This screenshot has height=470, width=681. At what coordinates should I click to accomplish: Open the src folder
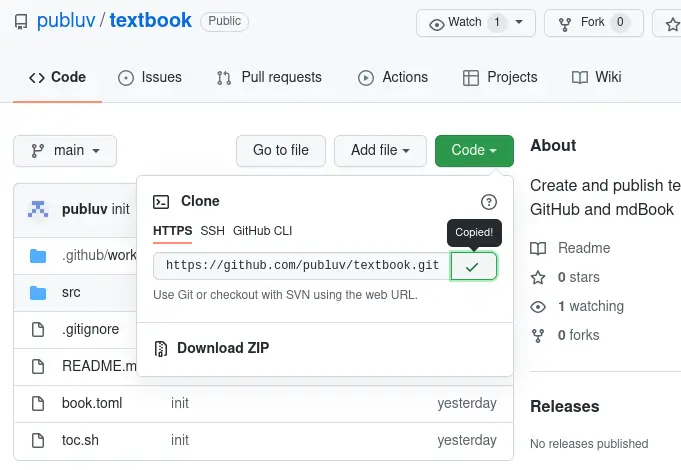pos(71,292)
